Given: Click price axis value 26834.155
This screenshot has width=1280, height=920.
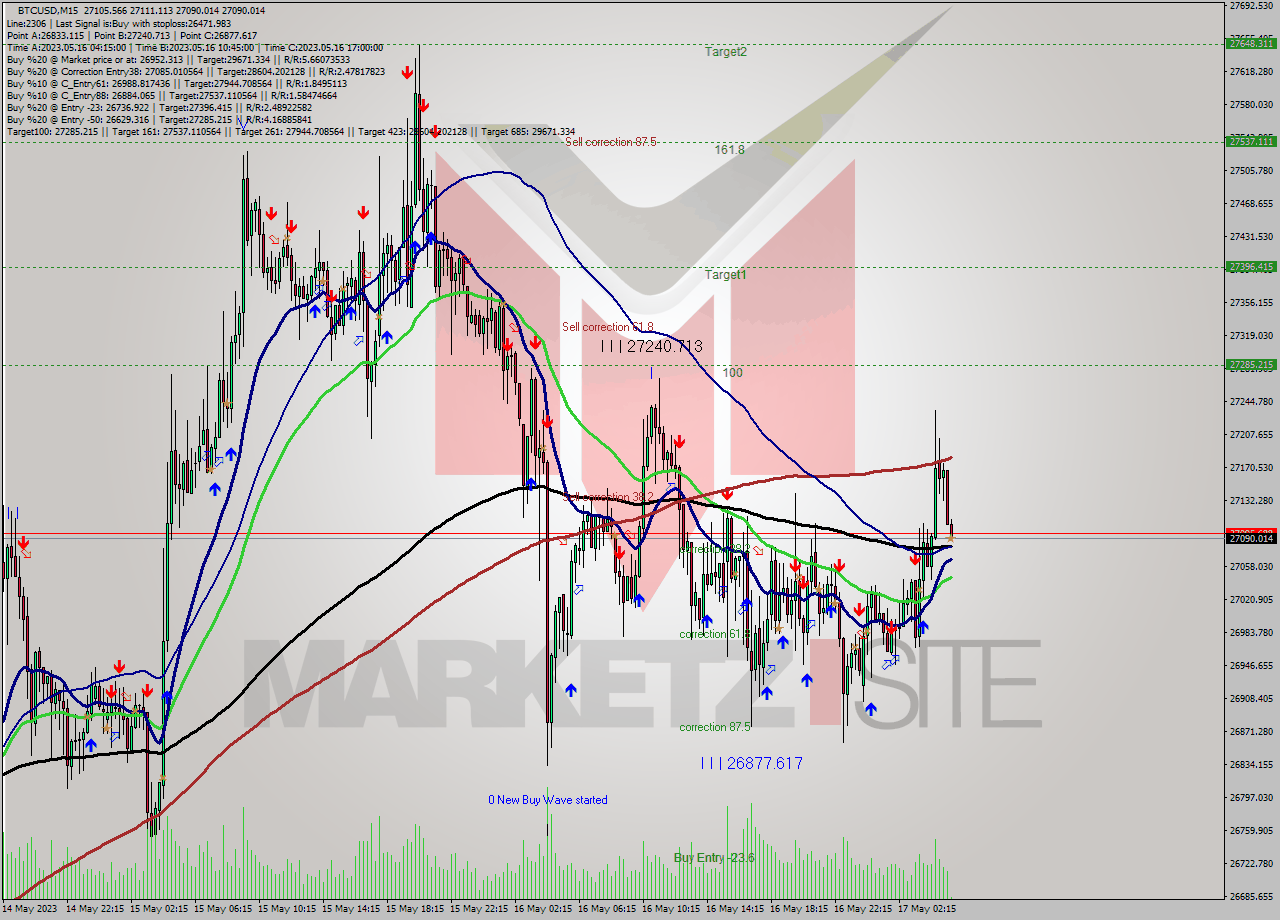Looking at the screenshot, I should (1252, 764).
